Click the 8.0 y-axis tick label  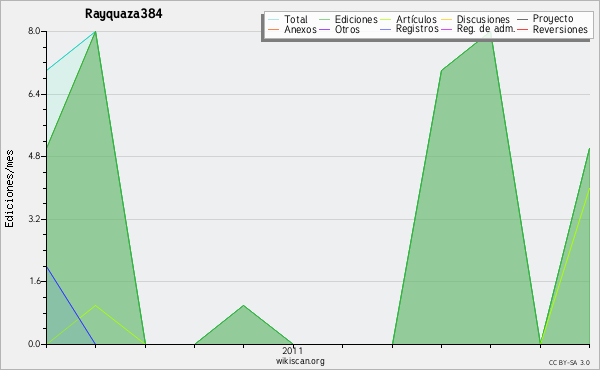(34, 31)
